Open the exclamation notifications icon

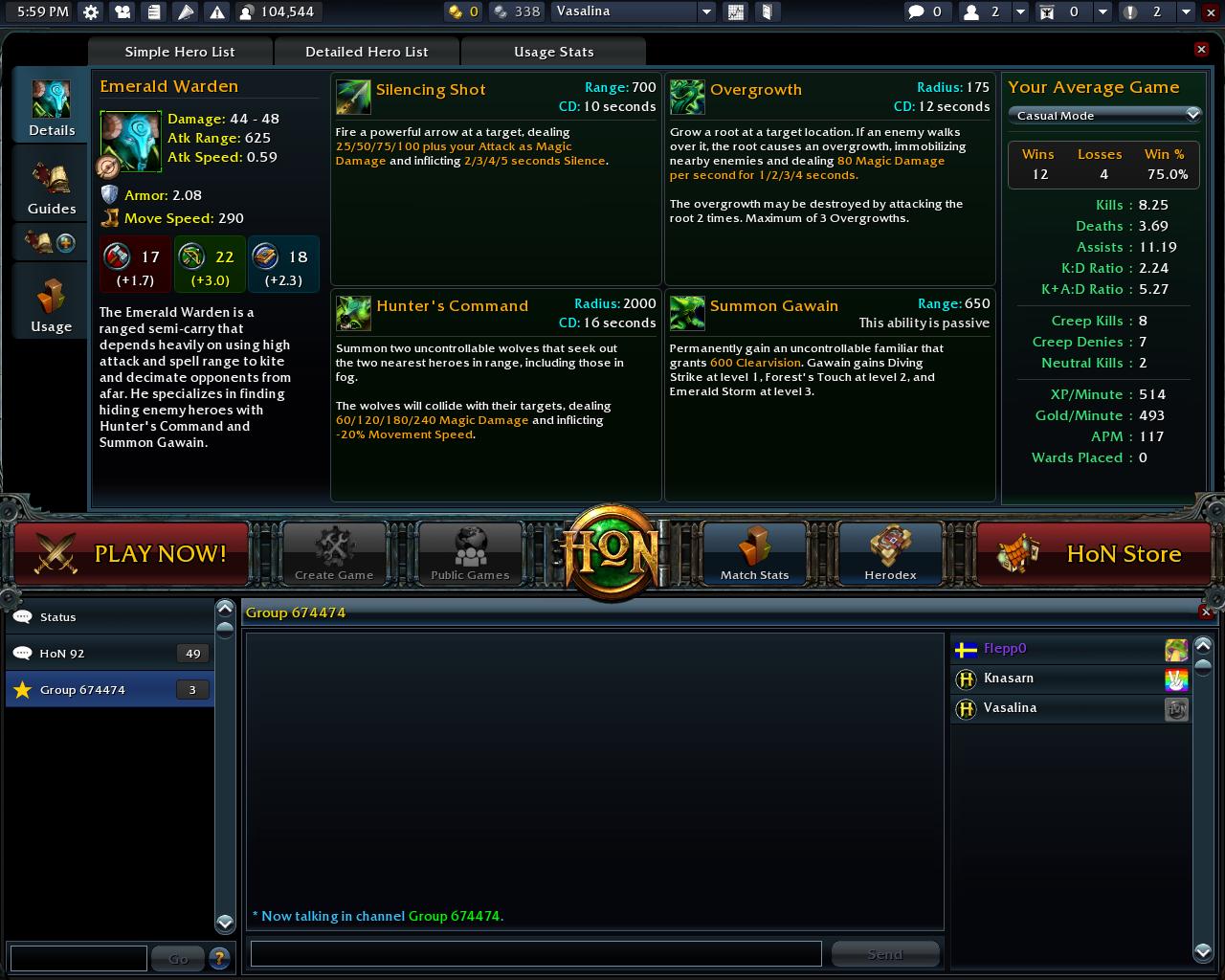coord(1131,12)
